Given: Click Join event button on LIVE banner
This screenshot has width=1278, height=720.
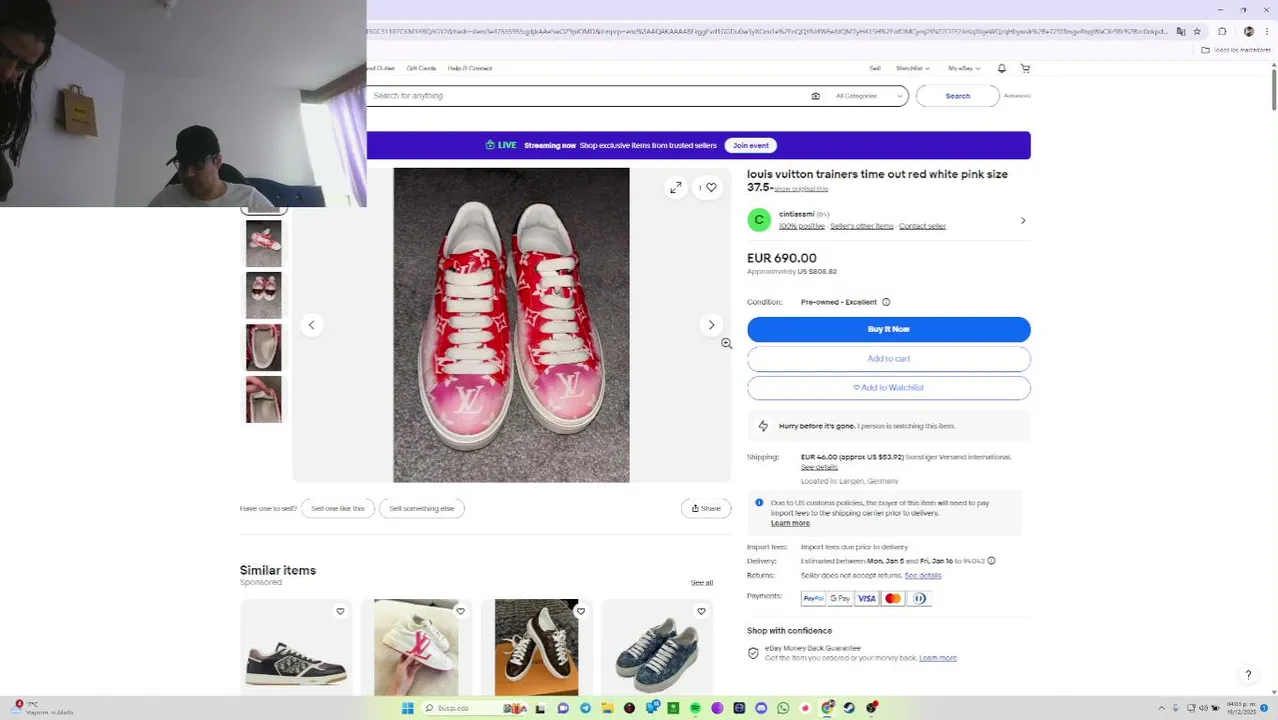Looking at the screenshot, I should tap(751, 145).
